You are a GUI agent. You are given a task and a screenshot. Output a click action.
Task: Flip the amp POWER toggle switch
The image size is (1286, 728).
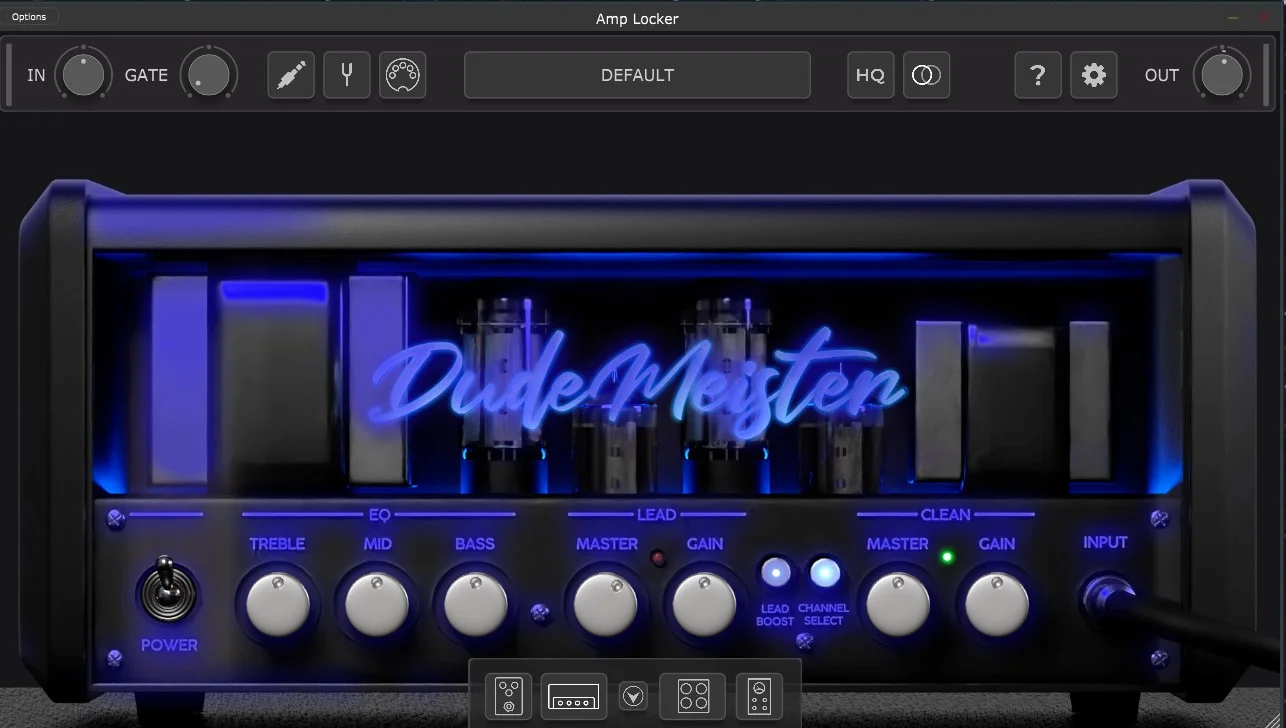pos(168,592)
